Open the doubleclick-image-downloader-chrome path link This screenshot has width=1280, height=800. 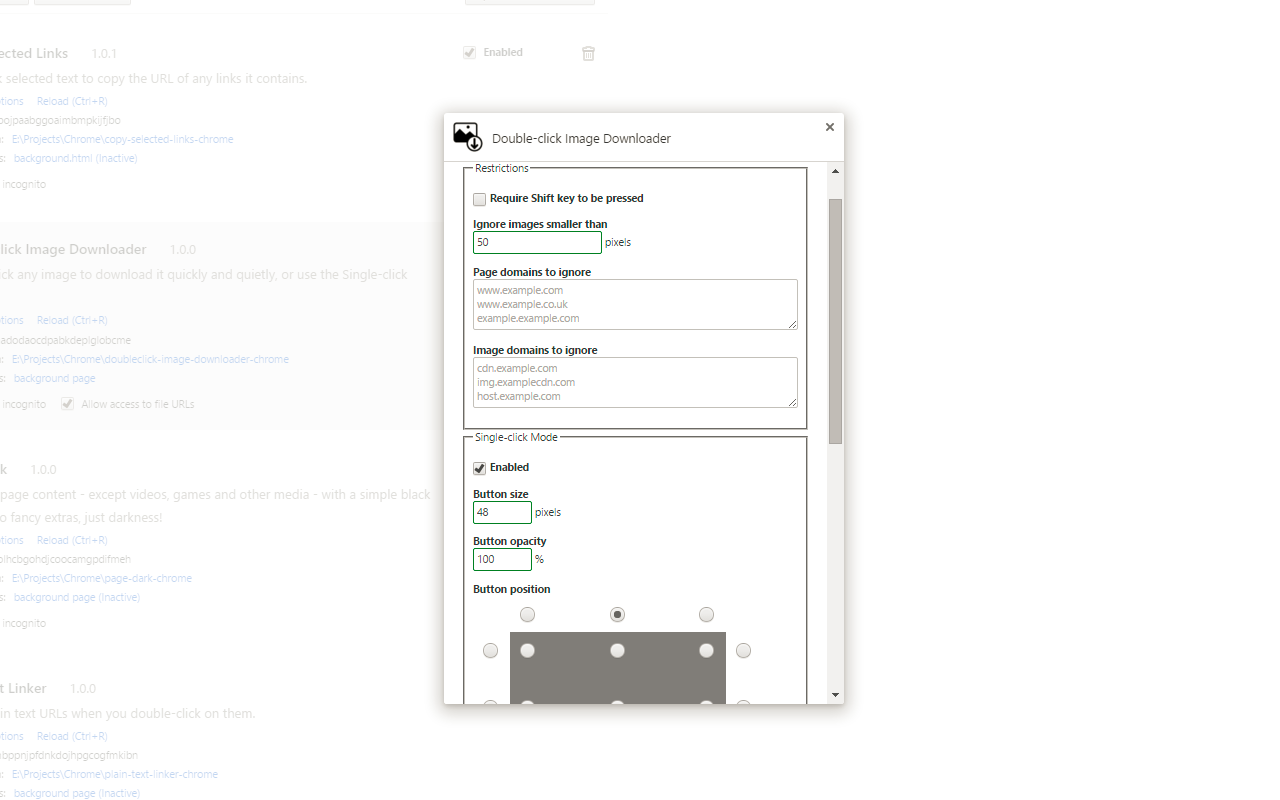click(x=150, y=359)
